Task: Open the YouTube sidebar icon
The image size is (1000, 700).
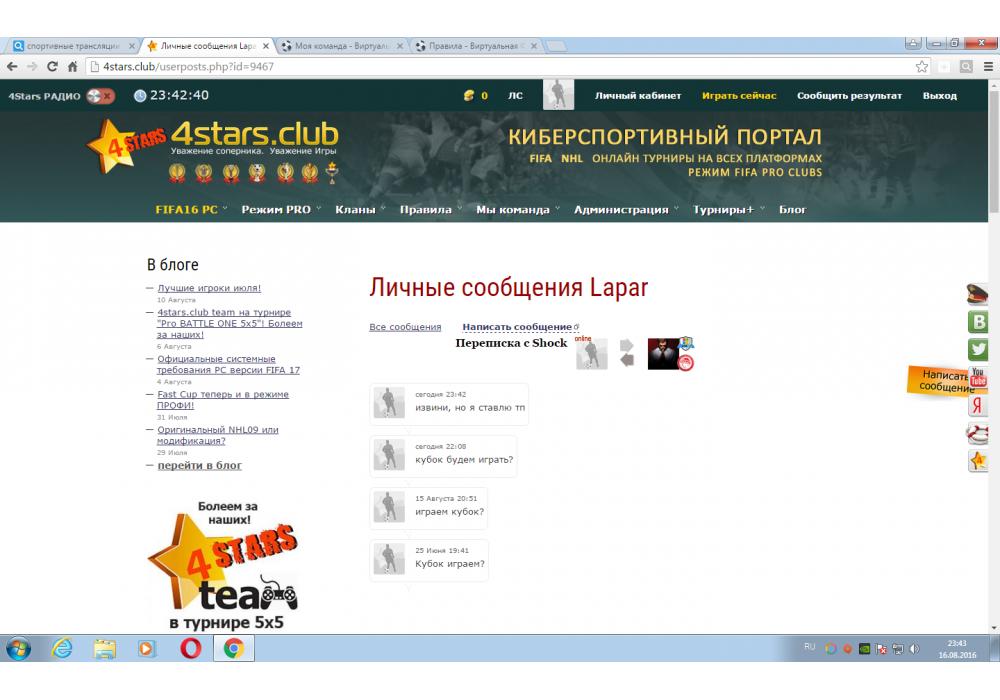Action: click(x=978, y=378)
